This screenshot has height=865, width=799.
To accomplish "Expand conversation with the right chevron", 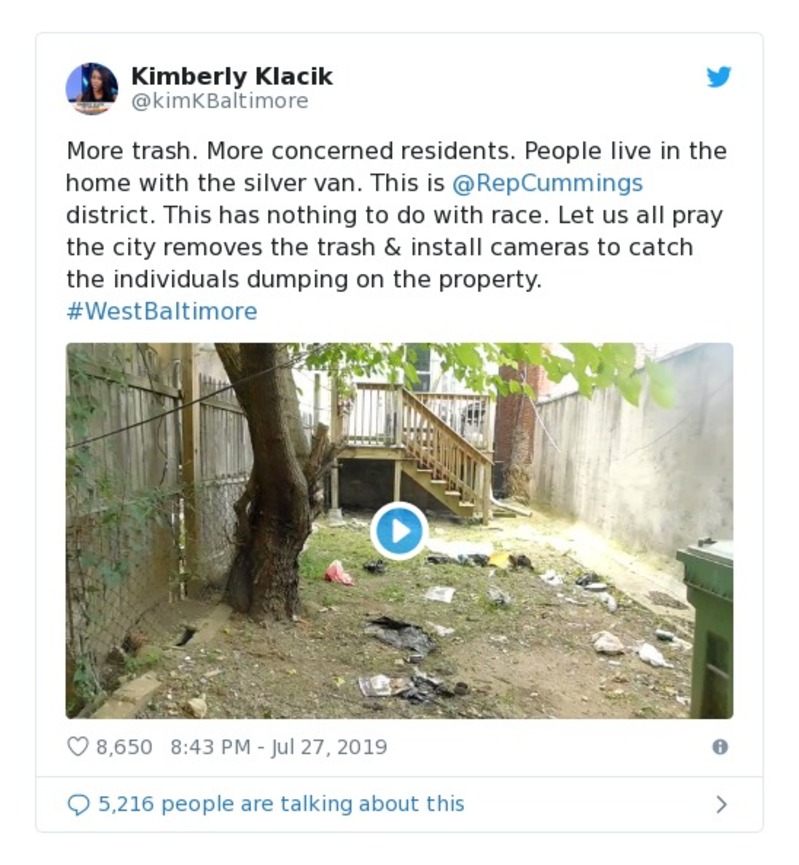I will coord(721,804).
